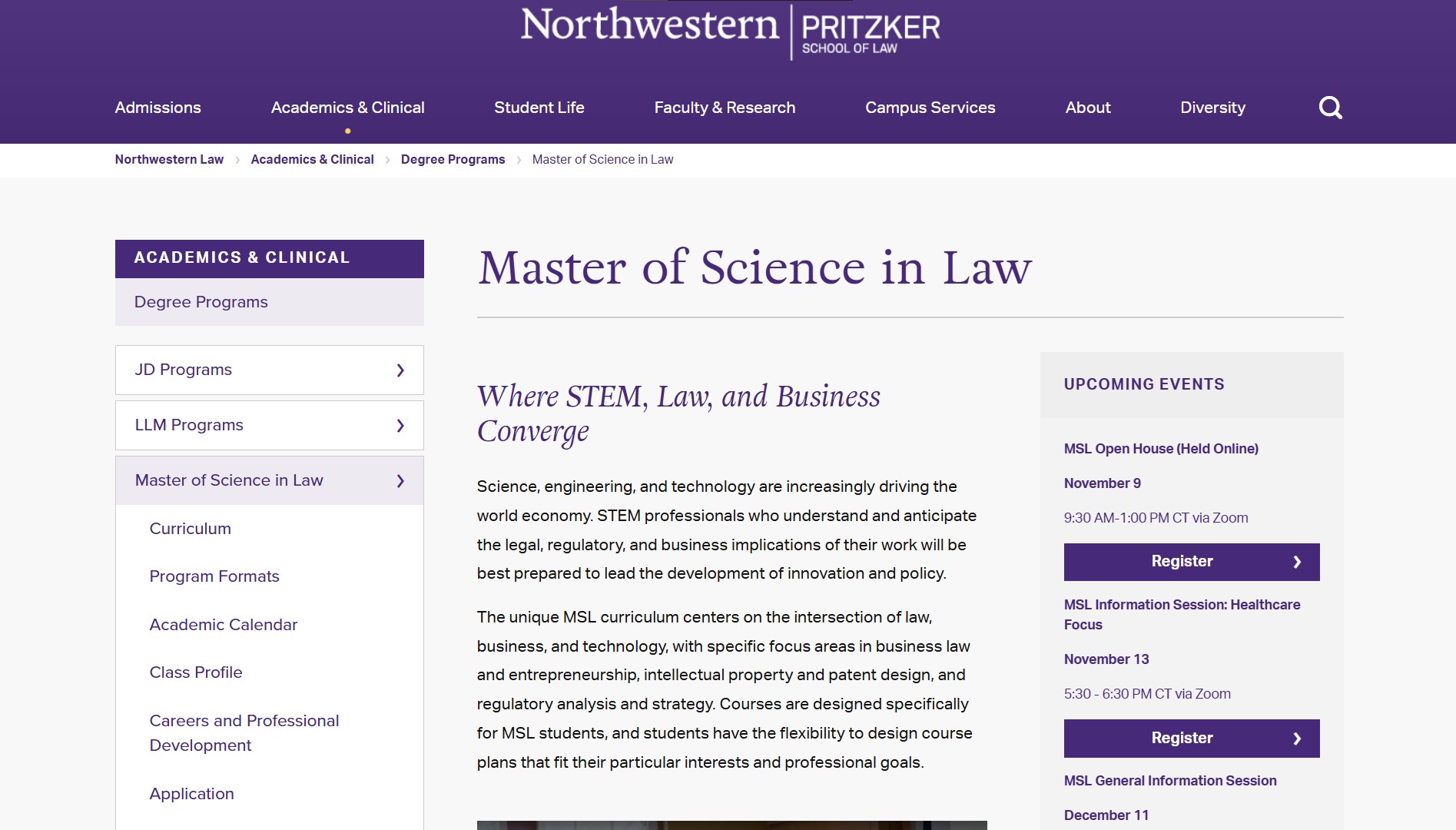The image size is (1456, 830).
Task: Click the ACADEMICS & CLINICAL sidebar header
Action: [x=270, y=258]
